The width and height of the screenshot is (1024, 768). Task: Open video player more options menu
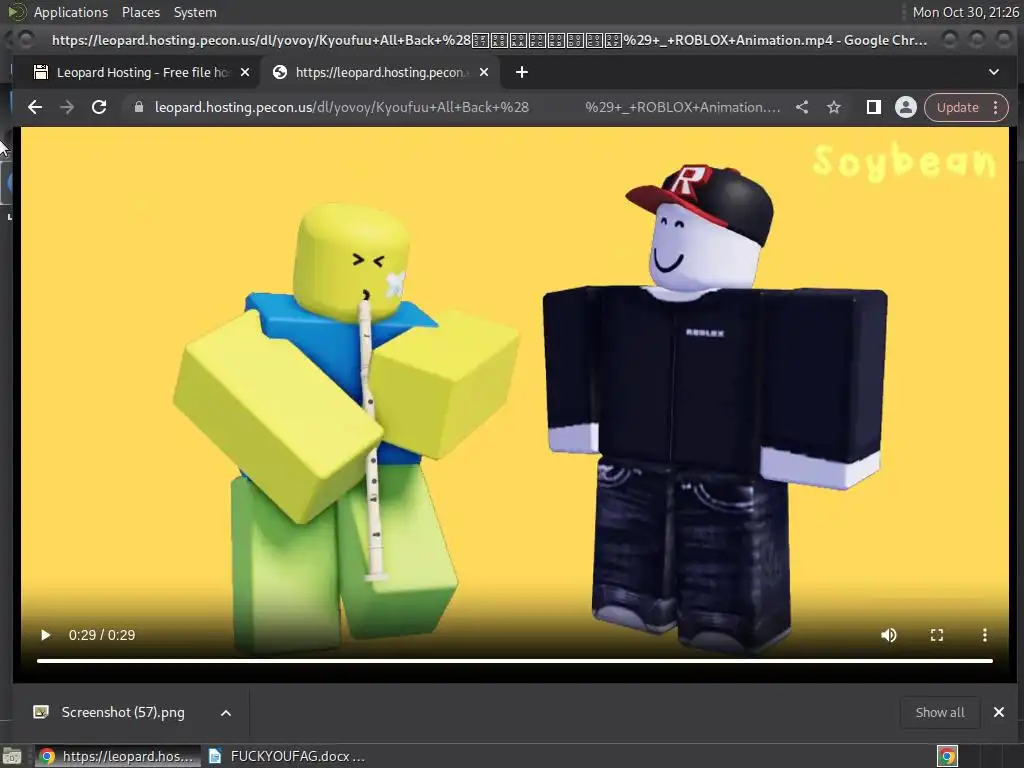point(985,635)
